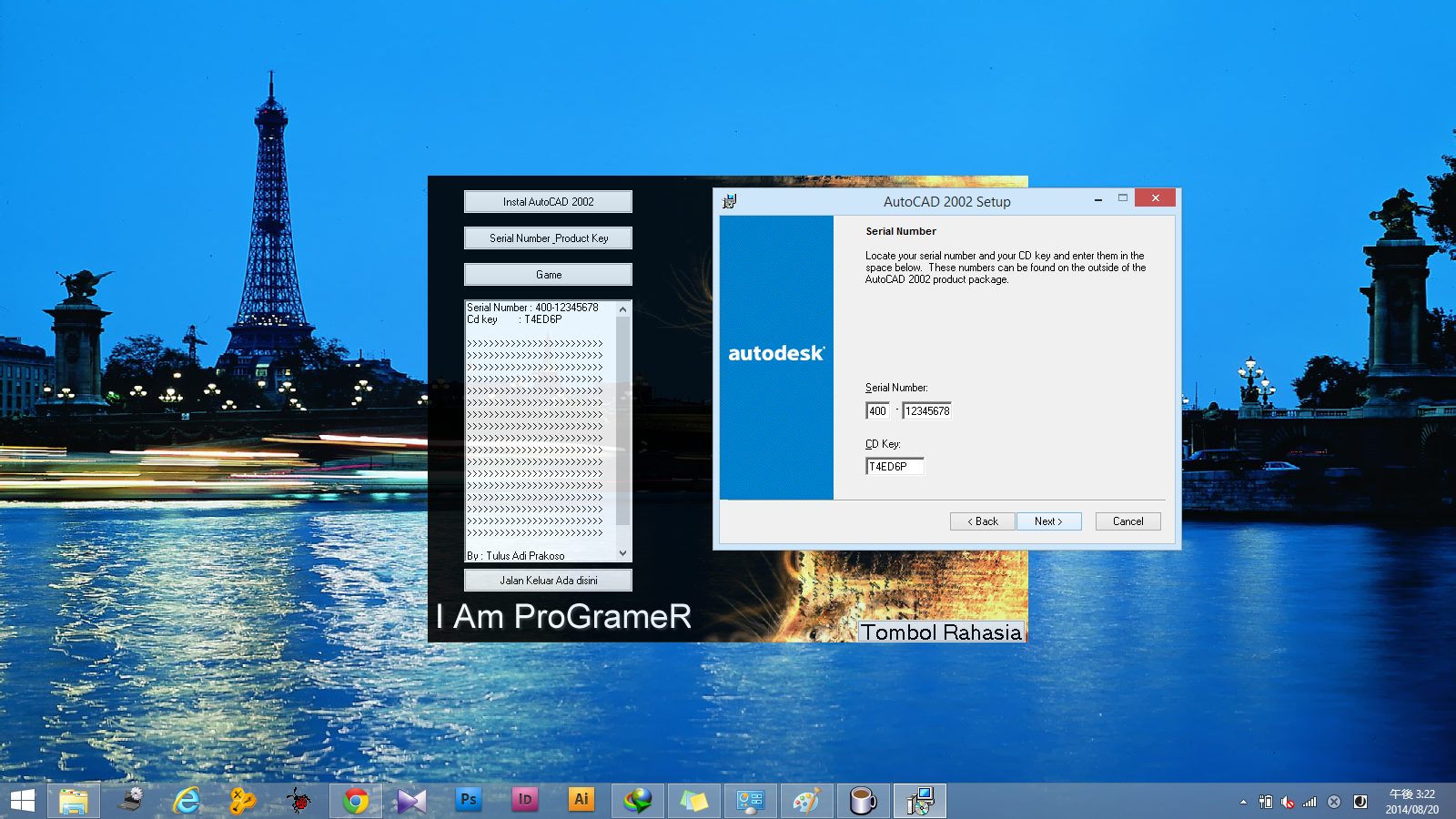Screen dimensions: 1456x819
Task: Open Google Chrome from the taskbar
Action: click(x=356, y=801)
